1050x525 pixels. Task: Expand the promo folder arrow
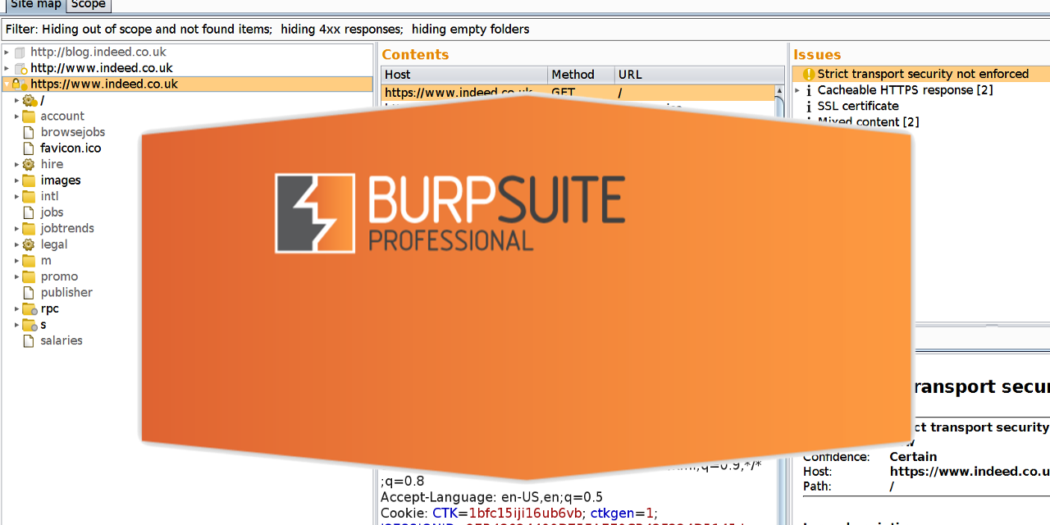click(17, 277)
